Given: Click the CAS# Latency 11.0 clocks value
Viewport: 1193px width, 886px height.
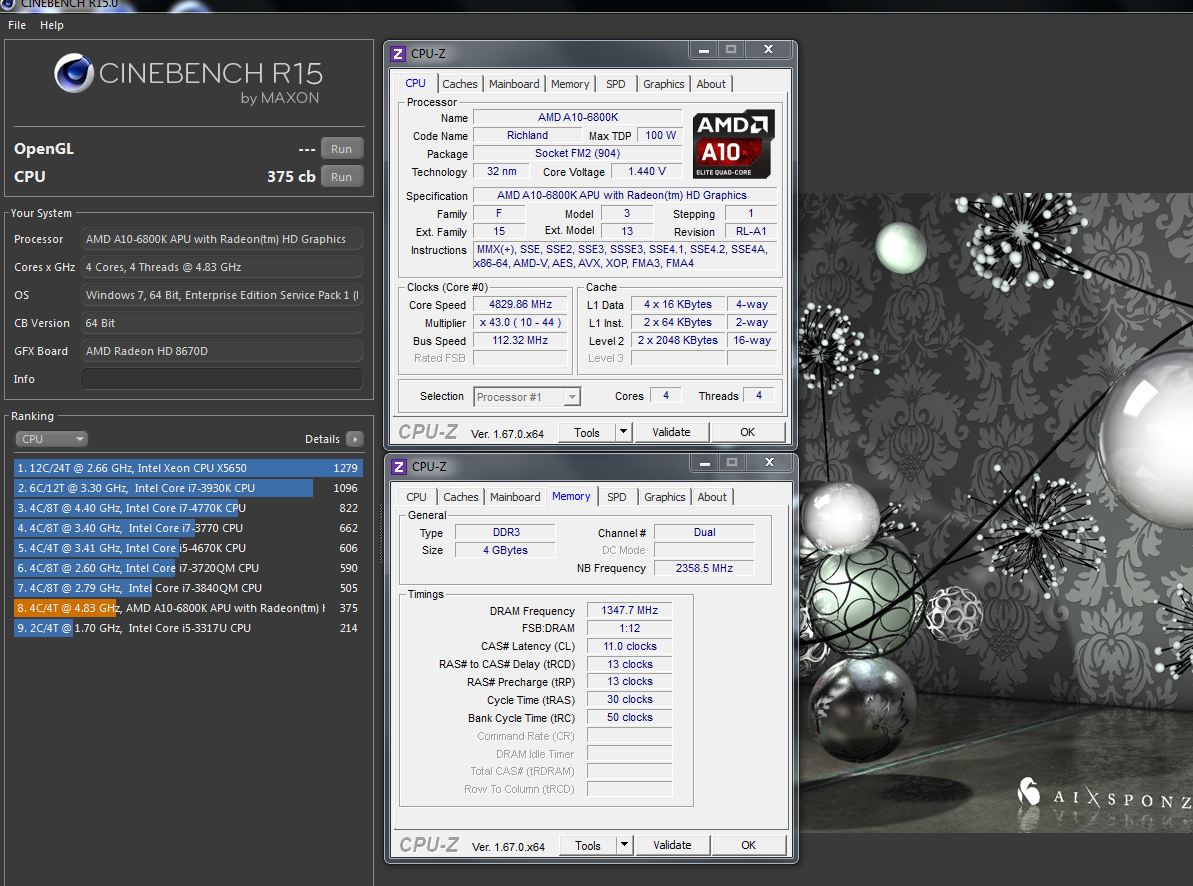Looking at the screenshot, I should pyautogui.click(x=629, y=646).
